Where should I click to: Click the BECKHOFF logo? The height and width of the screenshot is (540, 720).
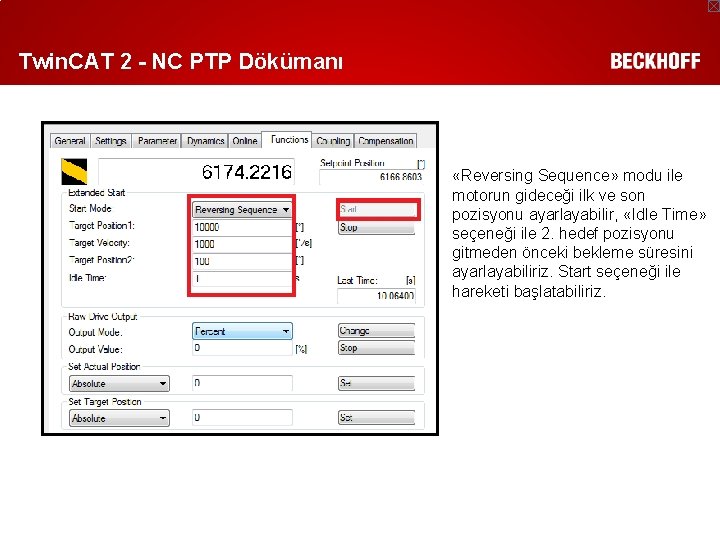(655, 61)
